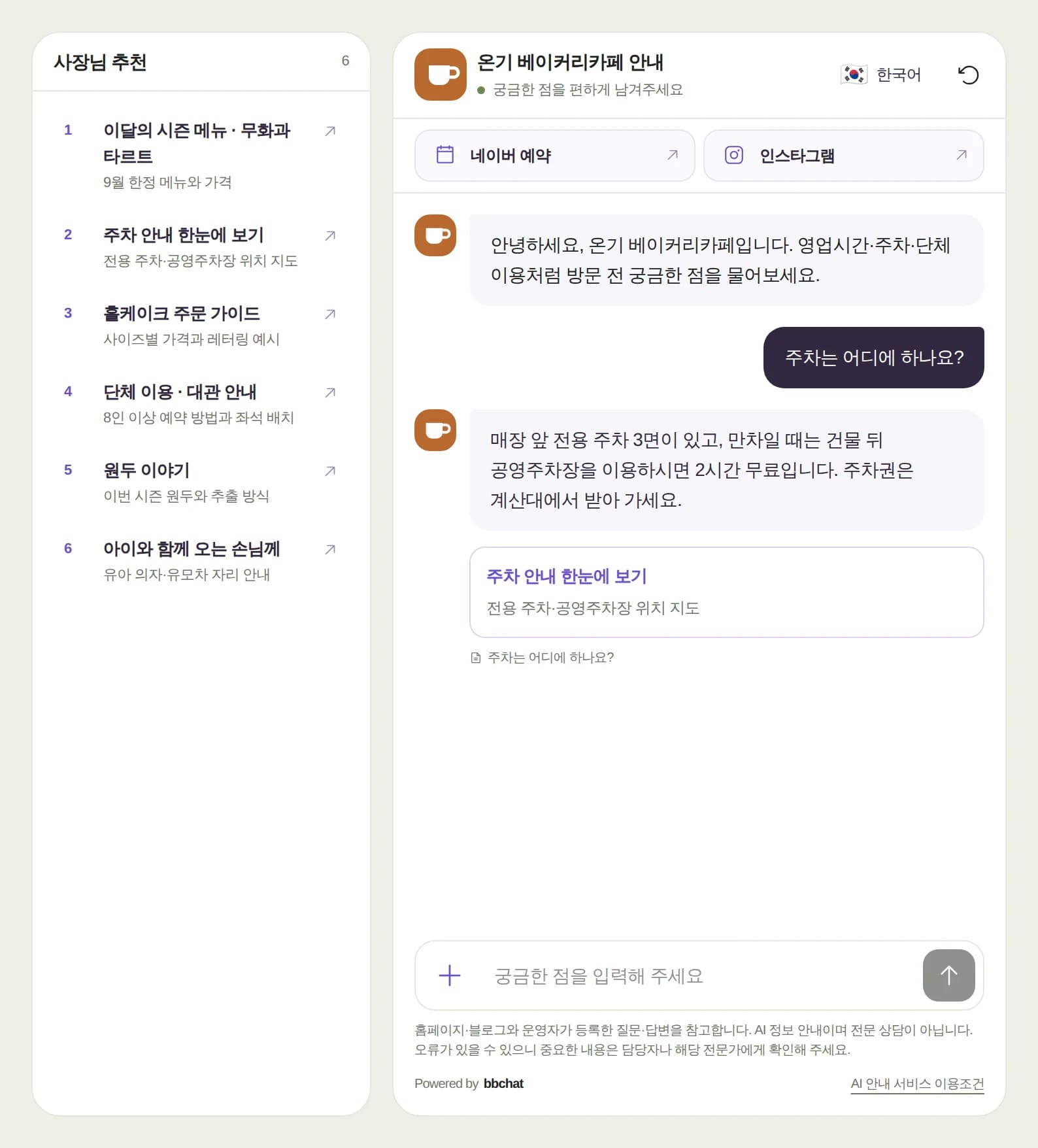Open the 한국어 language selector

880,75
